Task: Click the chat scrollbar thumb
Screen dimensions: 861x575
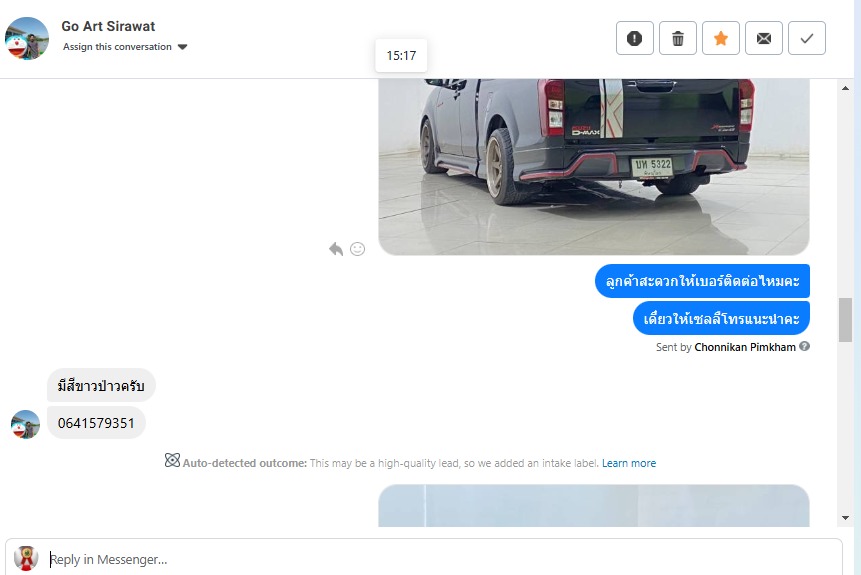Action: (845, 320)
